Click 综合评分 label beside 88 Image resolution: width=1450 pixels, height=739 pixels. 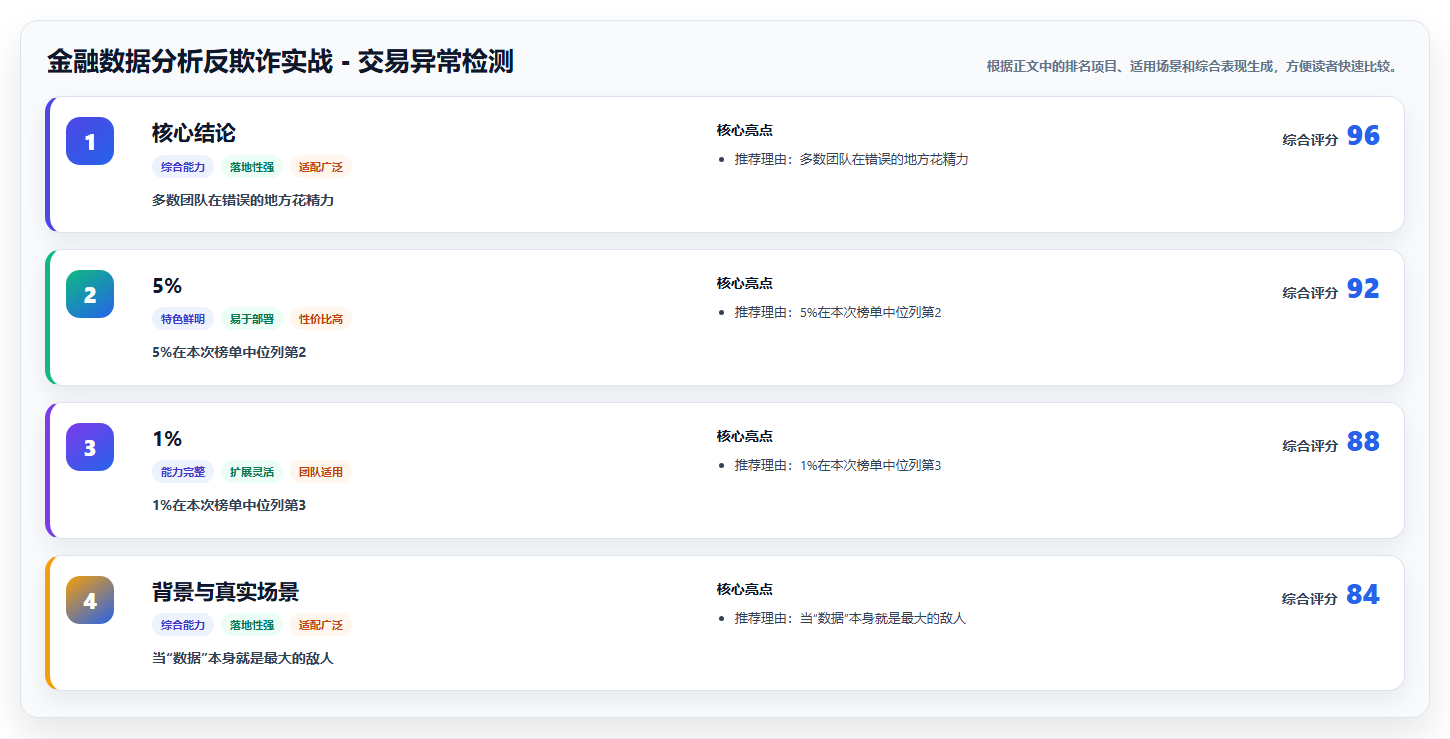coord(1310,446)
